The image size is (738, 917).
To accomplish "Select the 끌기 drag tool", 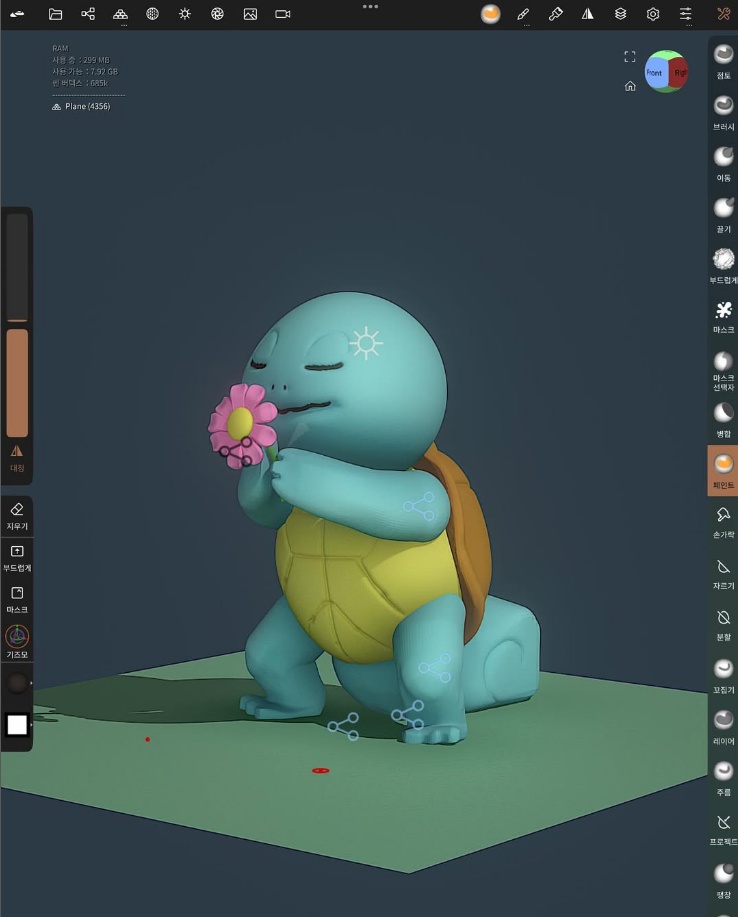I will pyautogui.click(x=723, y=215).
